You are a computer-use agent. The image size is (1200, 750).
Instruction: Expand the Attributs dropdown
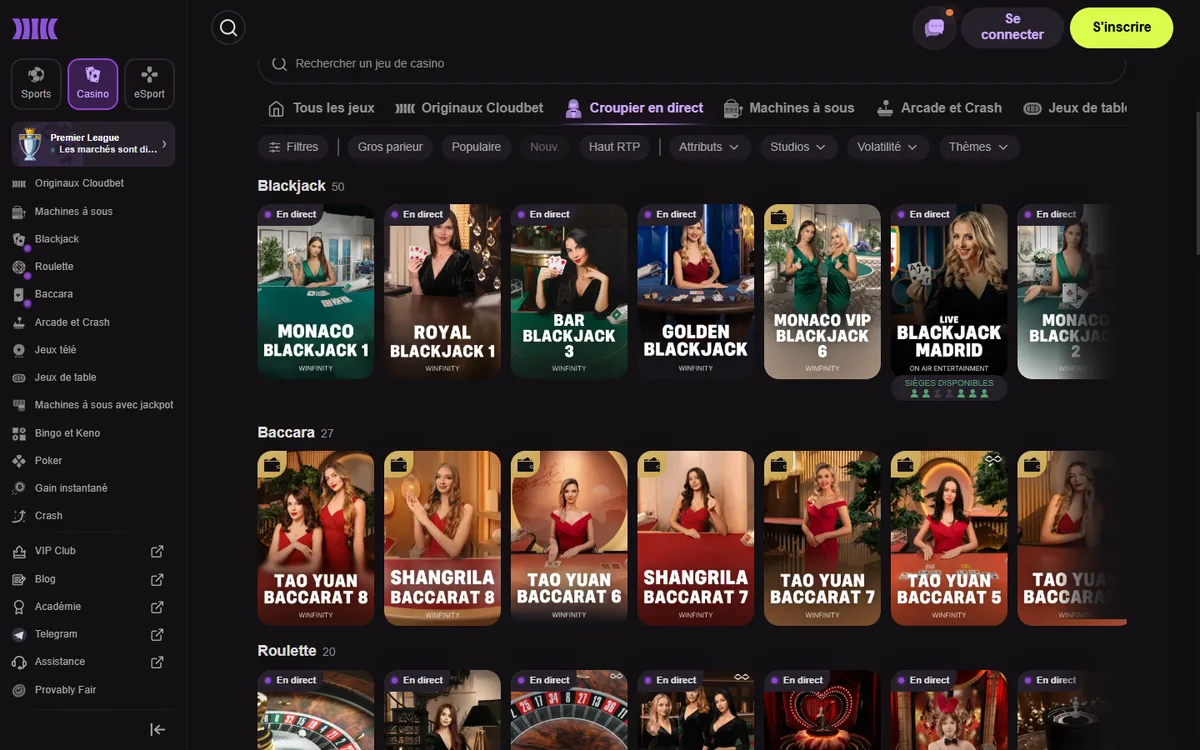pos(709,147)
